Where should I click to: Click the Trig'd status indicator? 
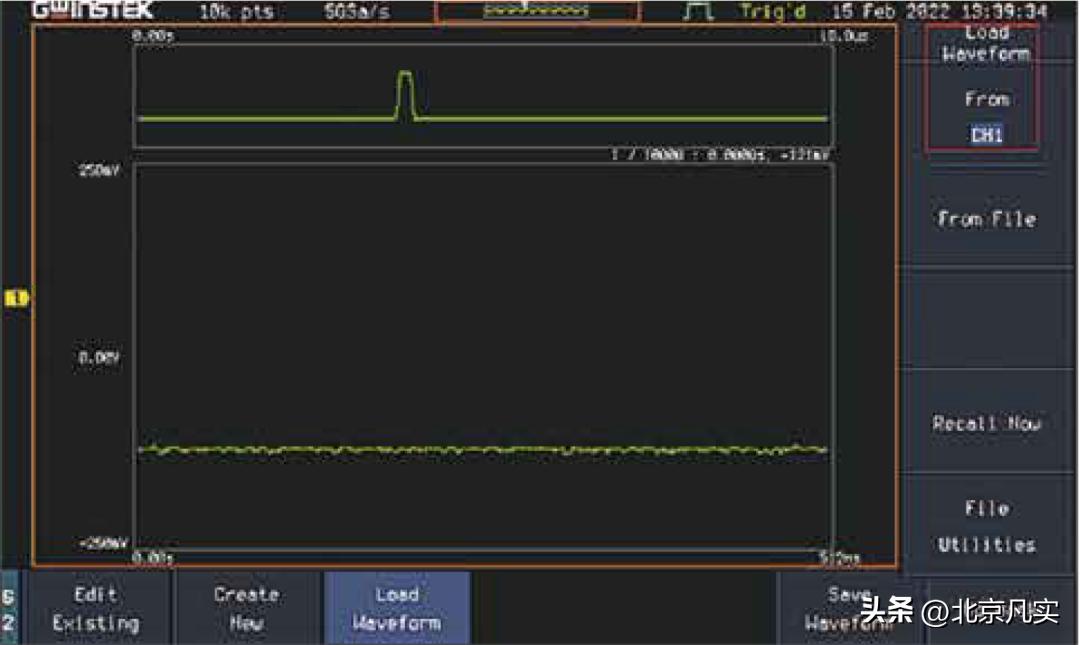coord(773,12)
